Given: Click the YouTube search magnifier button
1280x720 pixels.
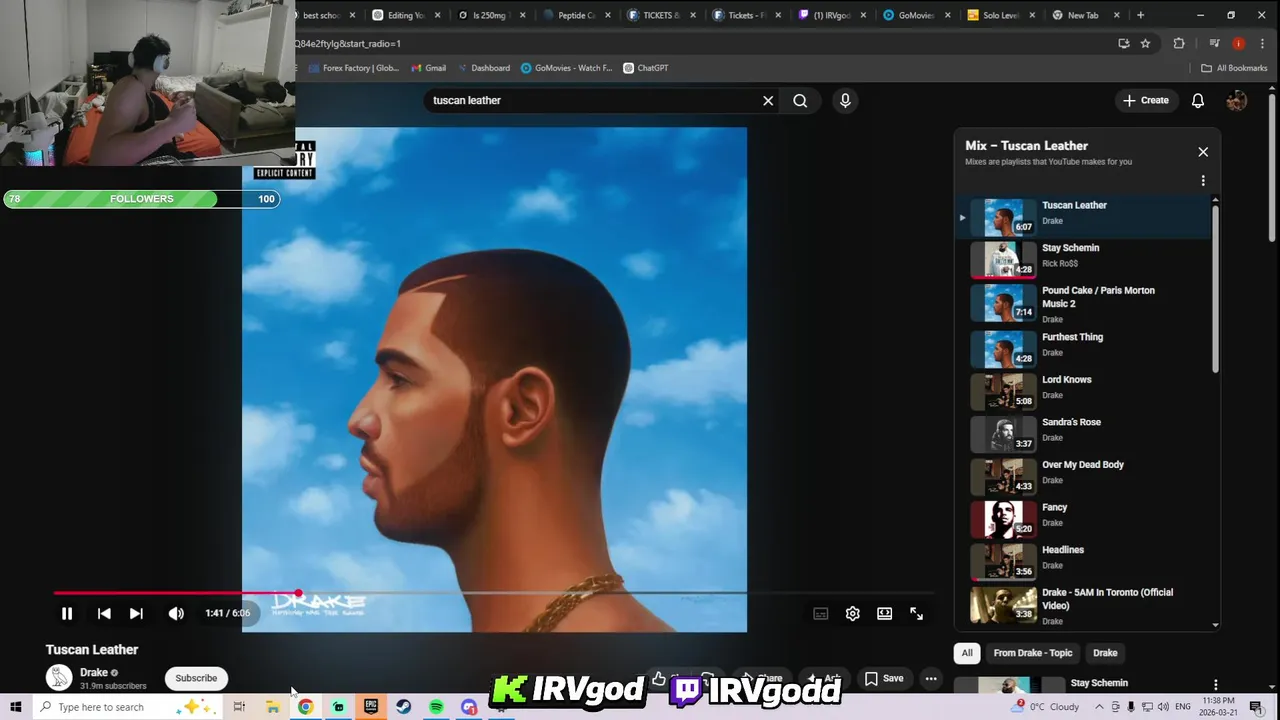Looking at the screenshot, I should [x=800, y=100].
